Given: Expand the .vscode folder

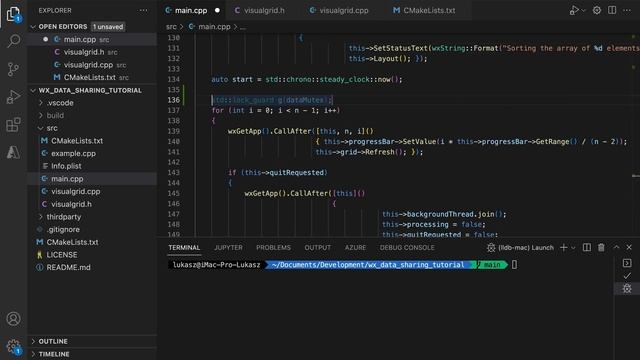Looking at the screenshot, I should pos(60,103).
